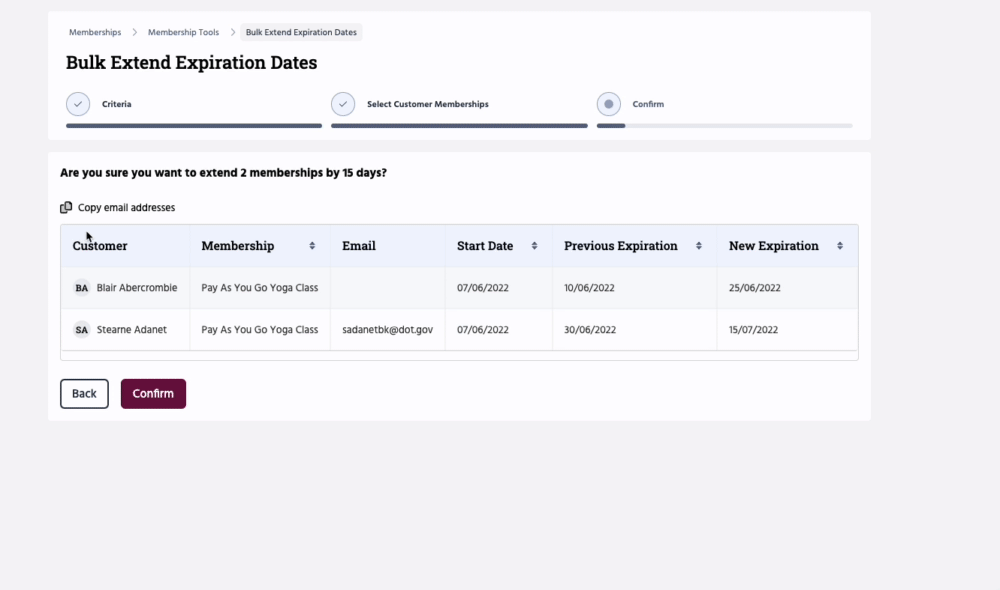Click previous expiration 30/06/2022
Screen dimensions: 1000x590
(590, 330)
